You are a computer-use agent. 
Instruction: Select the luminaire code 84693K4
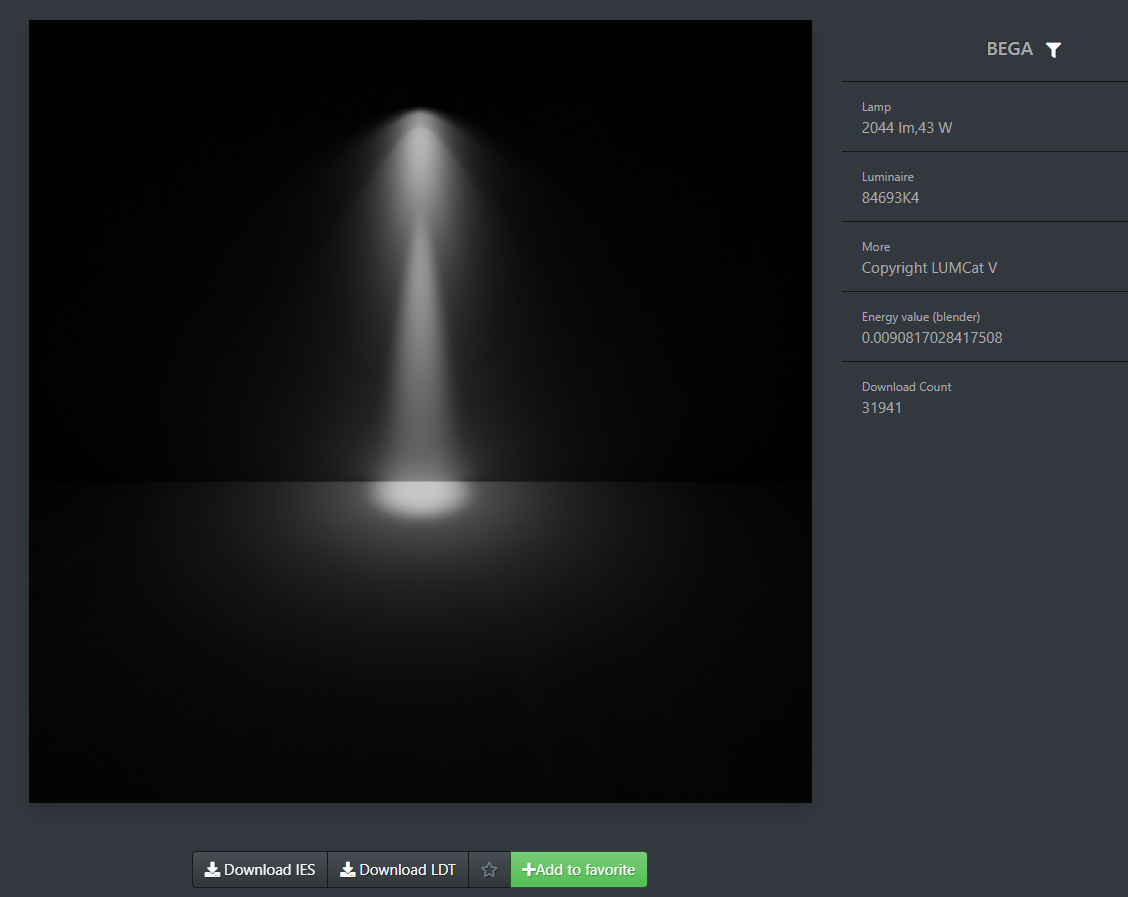coord(890,198)
